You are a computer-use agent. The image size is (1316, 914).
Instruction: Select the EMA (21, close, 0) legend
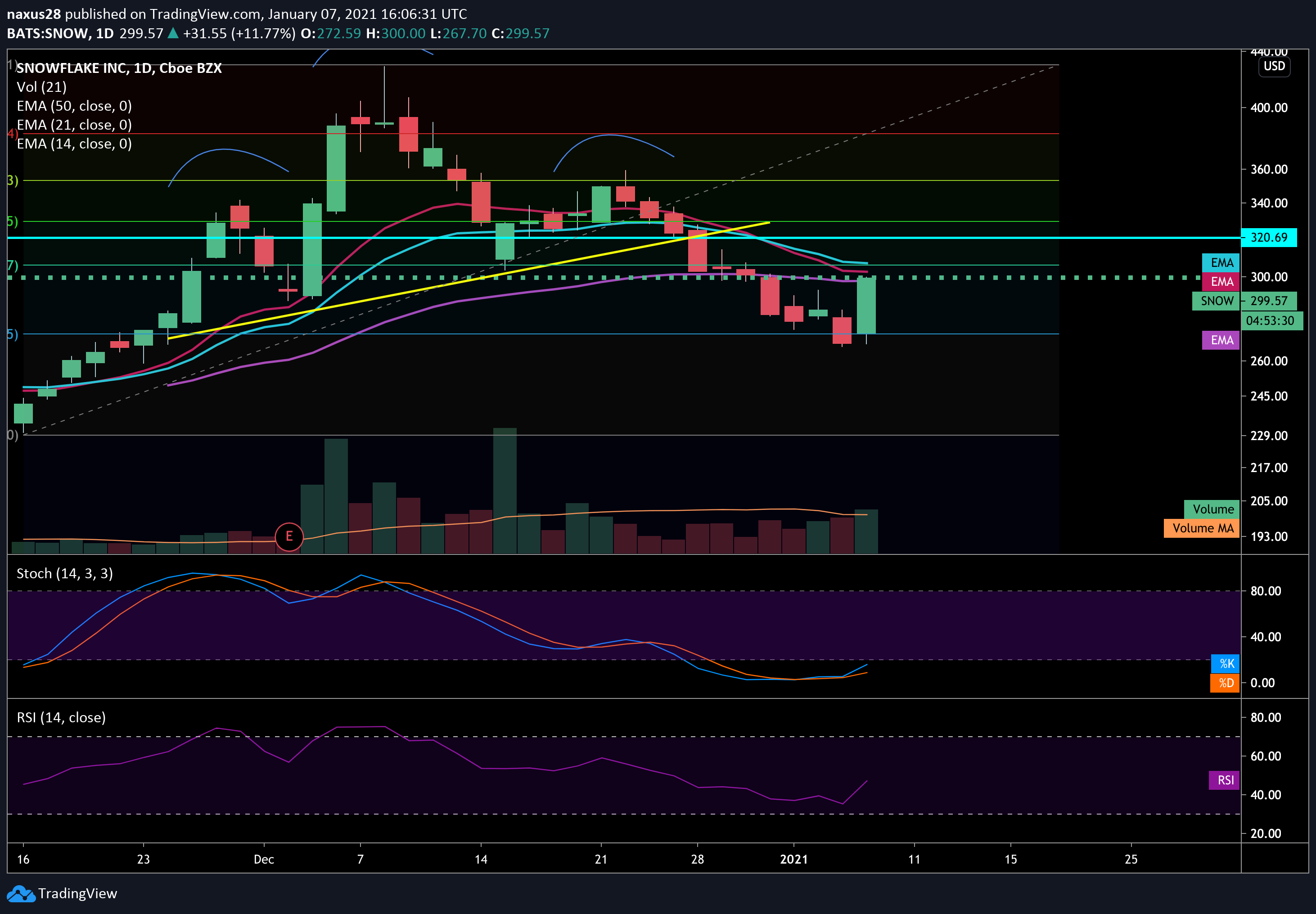coord(74,125)
